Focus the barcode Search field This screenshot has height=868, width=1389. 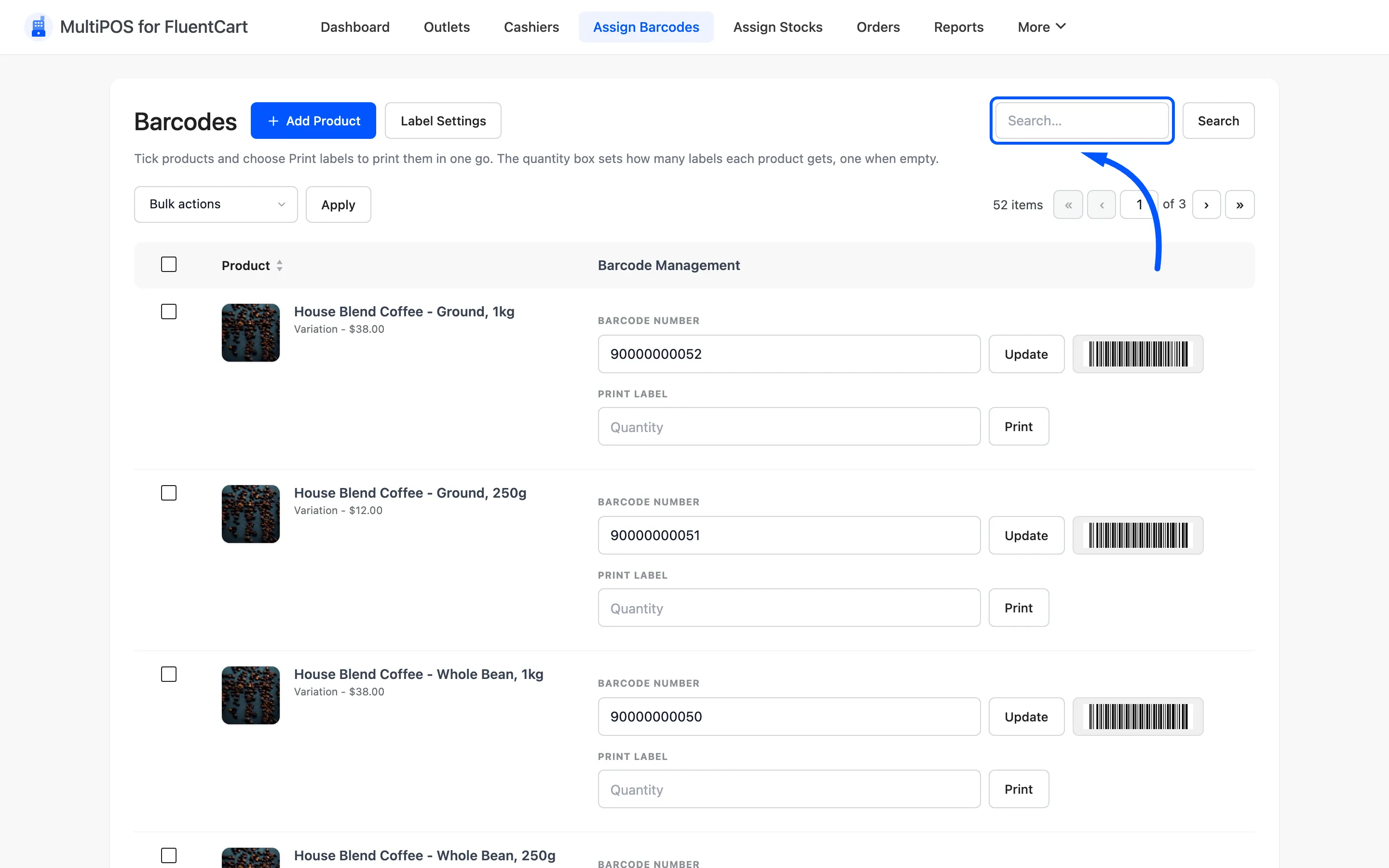coord(1081,121)
